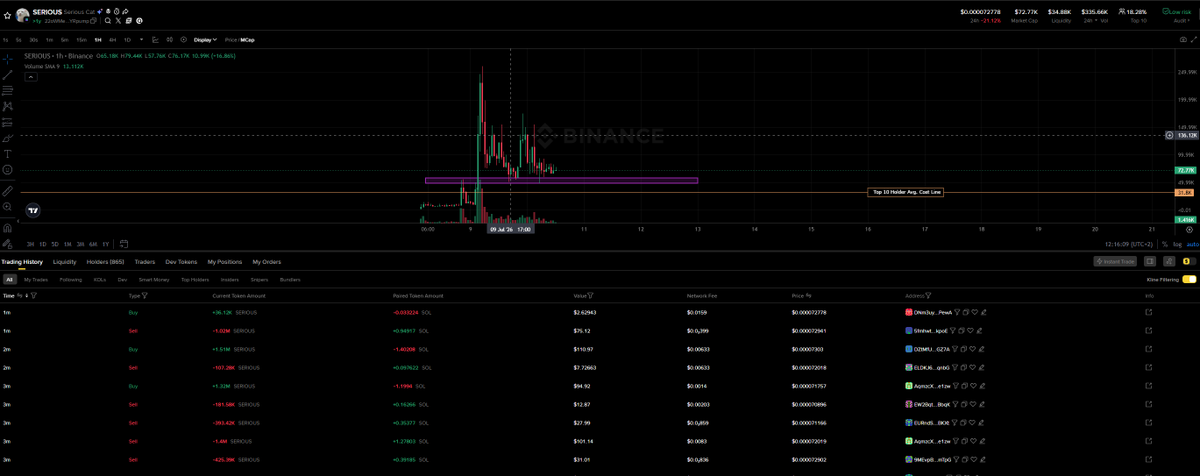Filter the Type column
The image size is (1200, 476).
(x=144, y=296)
